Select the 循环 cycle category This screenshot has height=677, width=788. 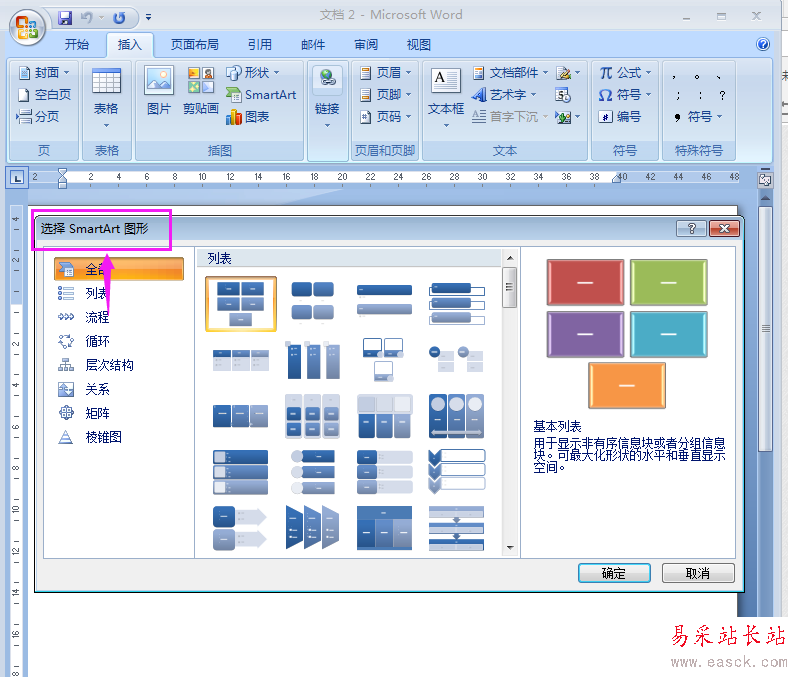coord(119,341)
